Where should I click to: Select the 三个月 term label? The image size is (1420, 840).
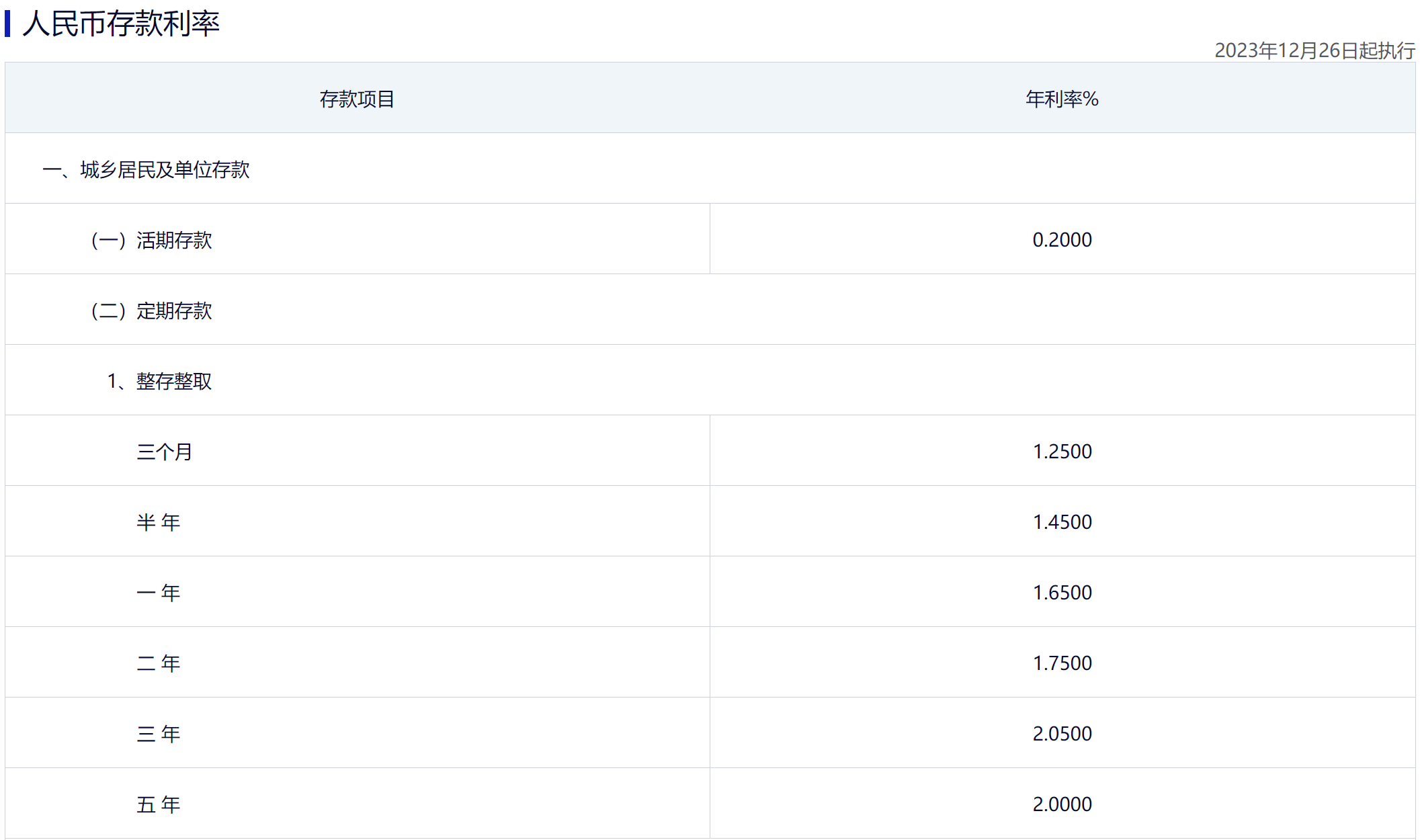click(x=165, y=452)
